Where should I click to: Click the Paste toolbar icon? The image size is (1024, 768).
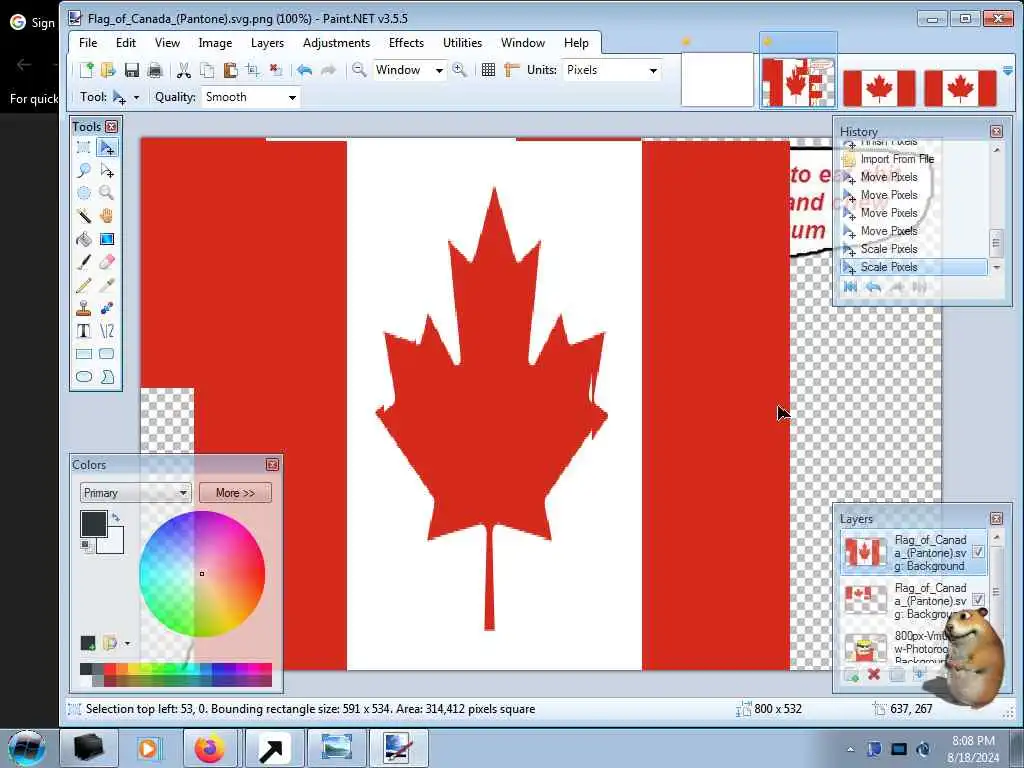click(x=230, y=70)
